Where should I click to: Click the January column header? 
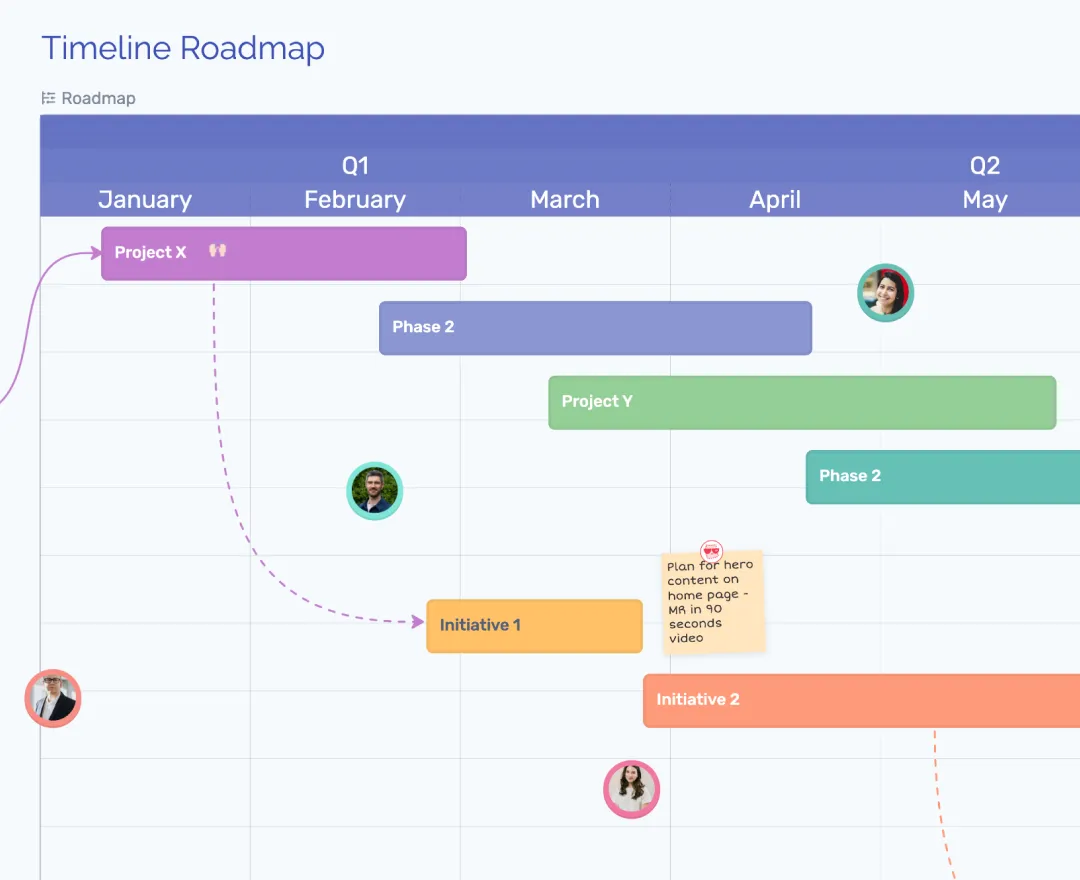pyautogui.click(x=145, y=199)
